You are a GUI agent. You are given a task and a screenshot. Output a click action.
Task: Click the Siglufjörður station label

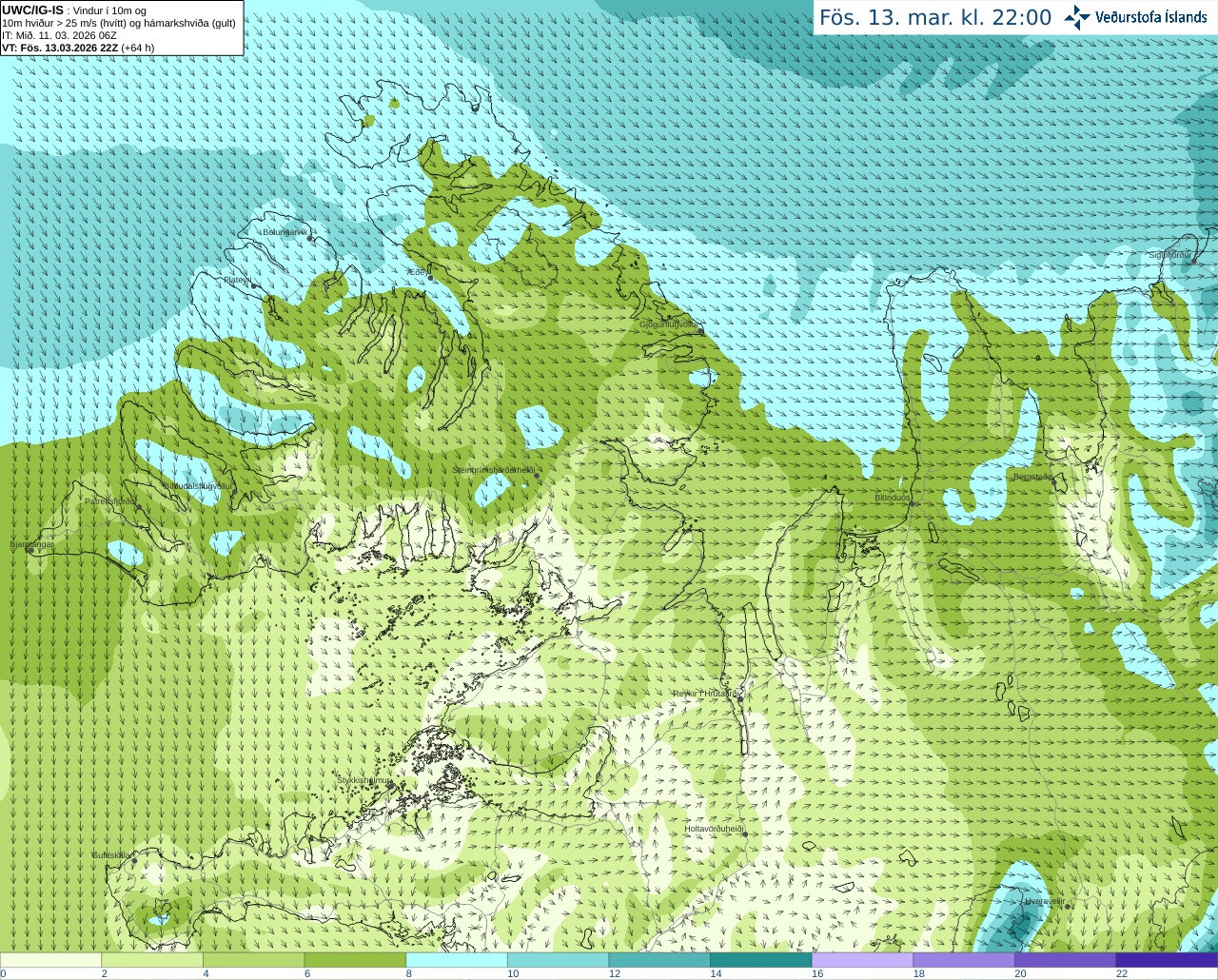[1171, 255]
